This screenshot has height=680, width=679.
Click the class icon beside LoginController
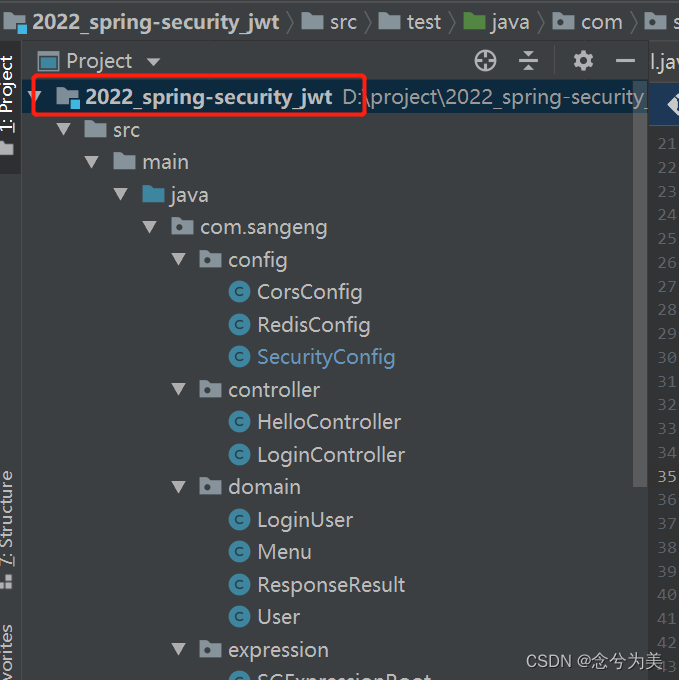239,454
